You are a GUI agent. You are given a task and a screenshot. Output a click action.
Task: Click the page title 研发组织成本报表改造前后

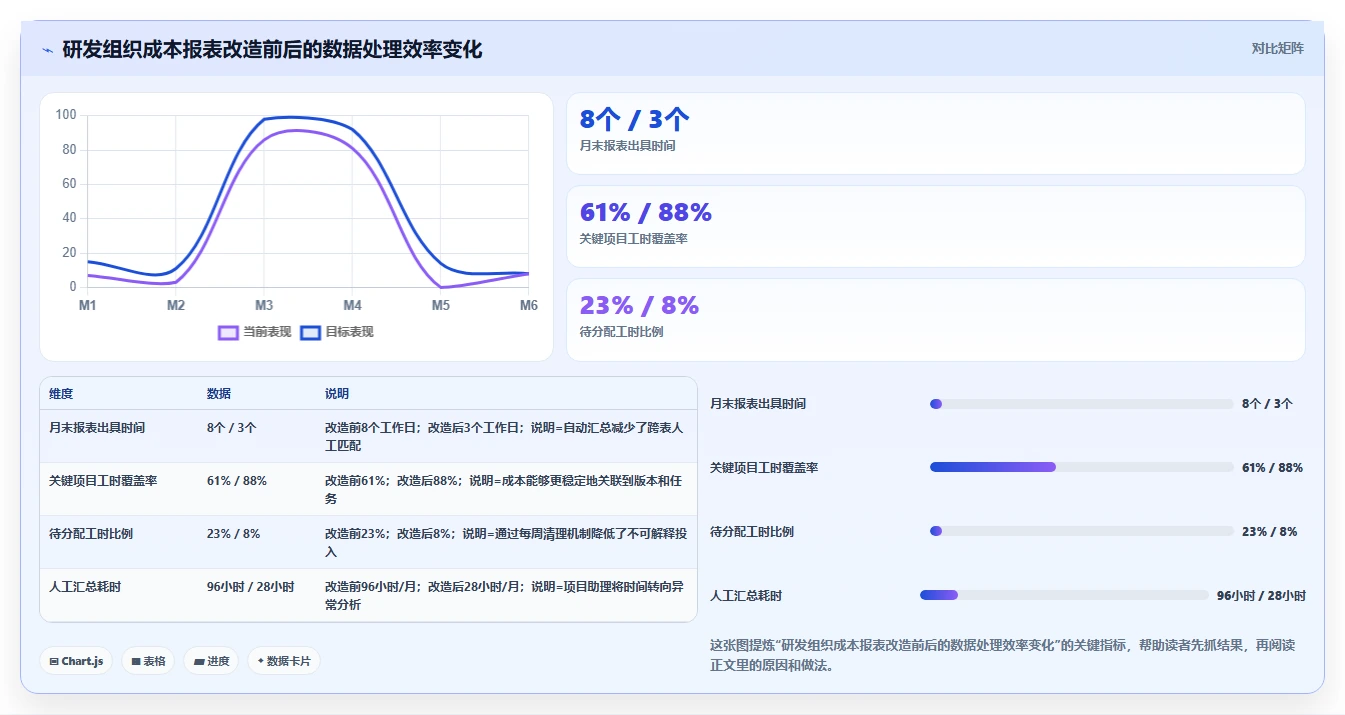point(272,49)
